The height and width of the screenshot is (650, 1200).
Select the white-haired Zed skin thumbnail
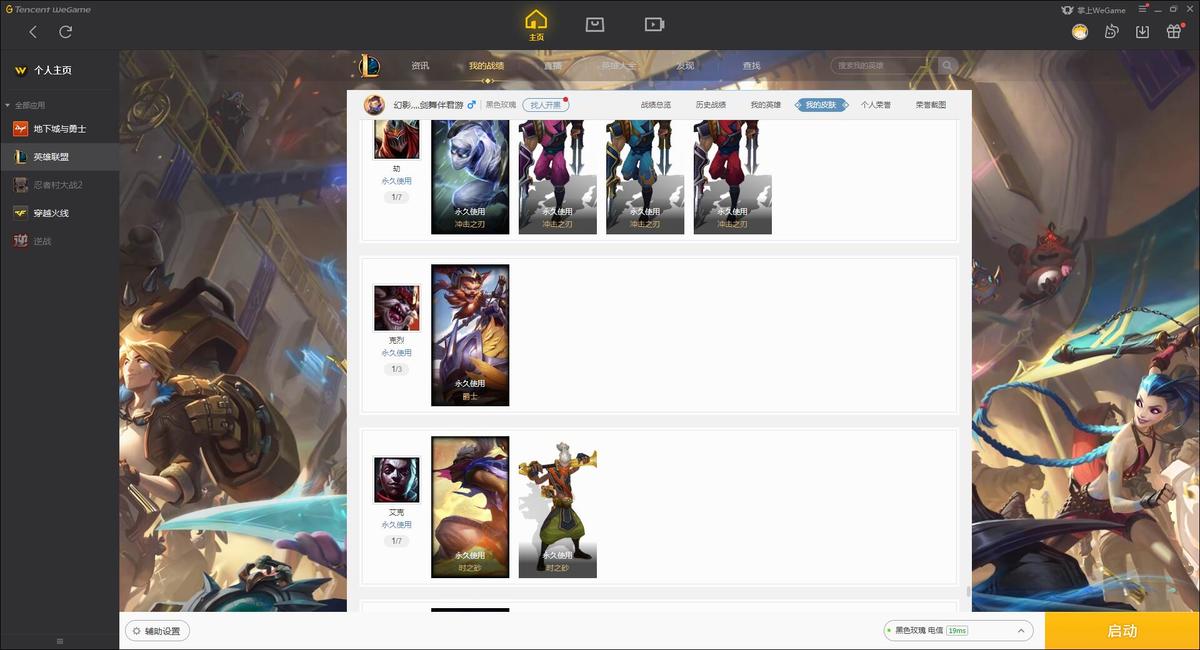tap(470, 177)
